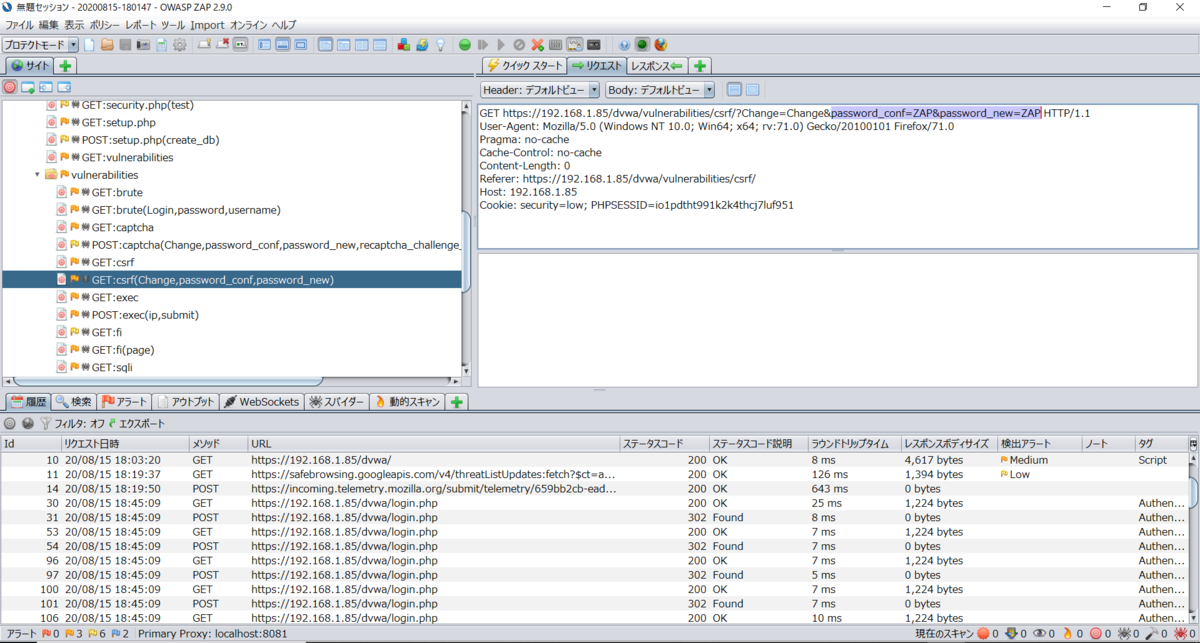Open the WebSockets tab

pos(262,402)
